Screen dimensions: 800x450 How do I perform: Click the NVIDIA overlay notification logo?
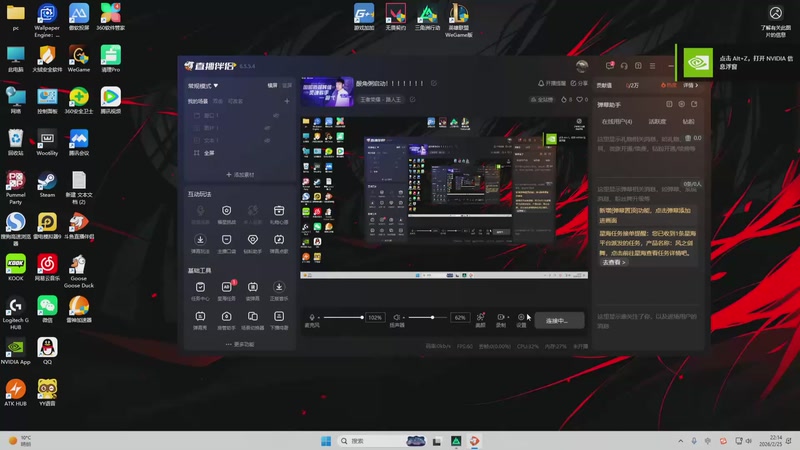(x=697, y=62)
